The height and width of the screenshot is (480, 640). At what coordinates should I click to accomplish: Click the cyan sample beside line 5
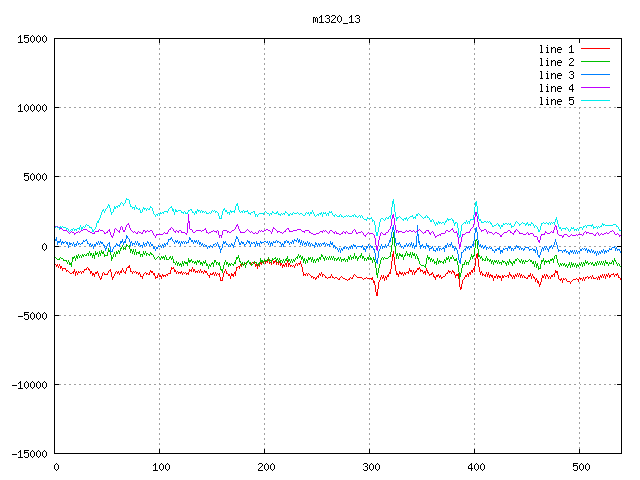point(596,101)
